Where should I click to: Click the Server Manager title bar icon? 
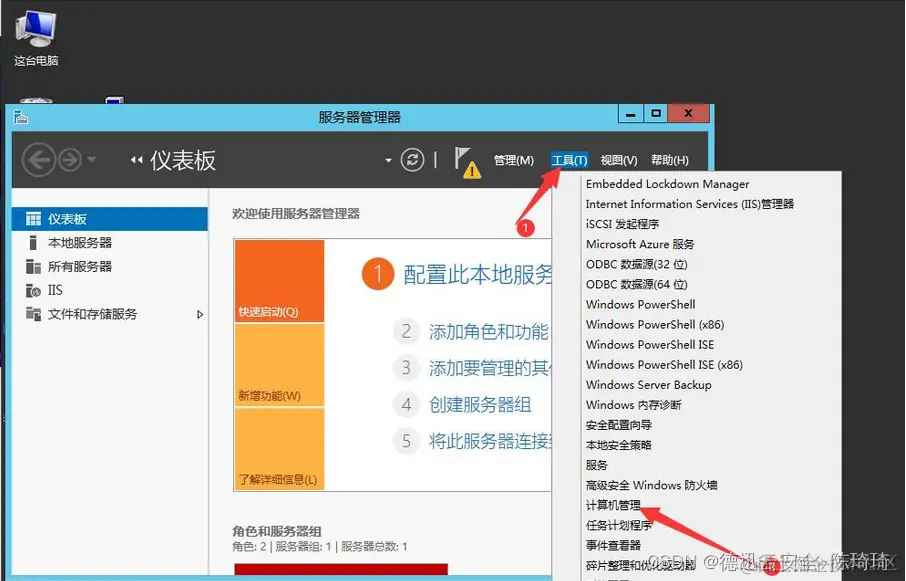coord(21,117)
